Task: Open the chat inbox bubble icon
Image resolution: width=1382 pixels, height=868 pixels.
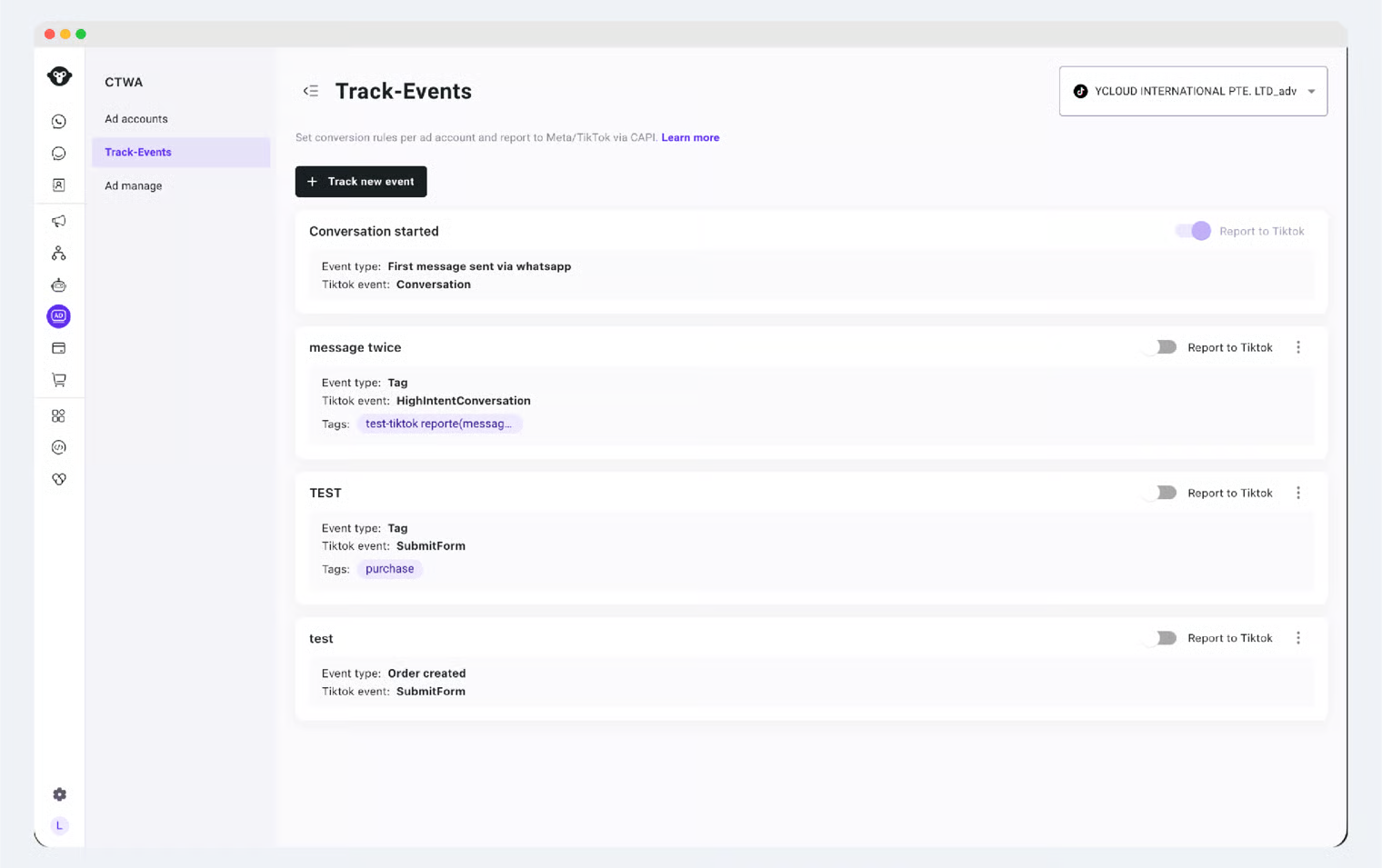Action: click(x=59, y=154)
